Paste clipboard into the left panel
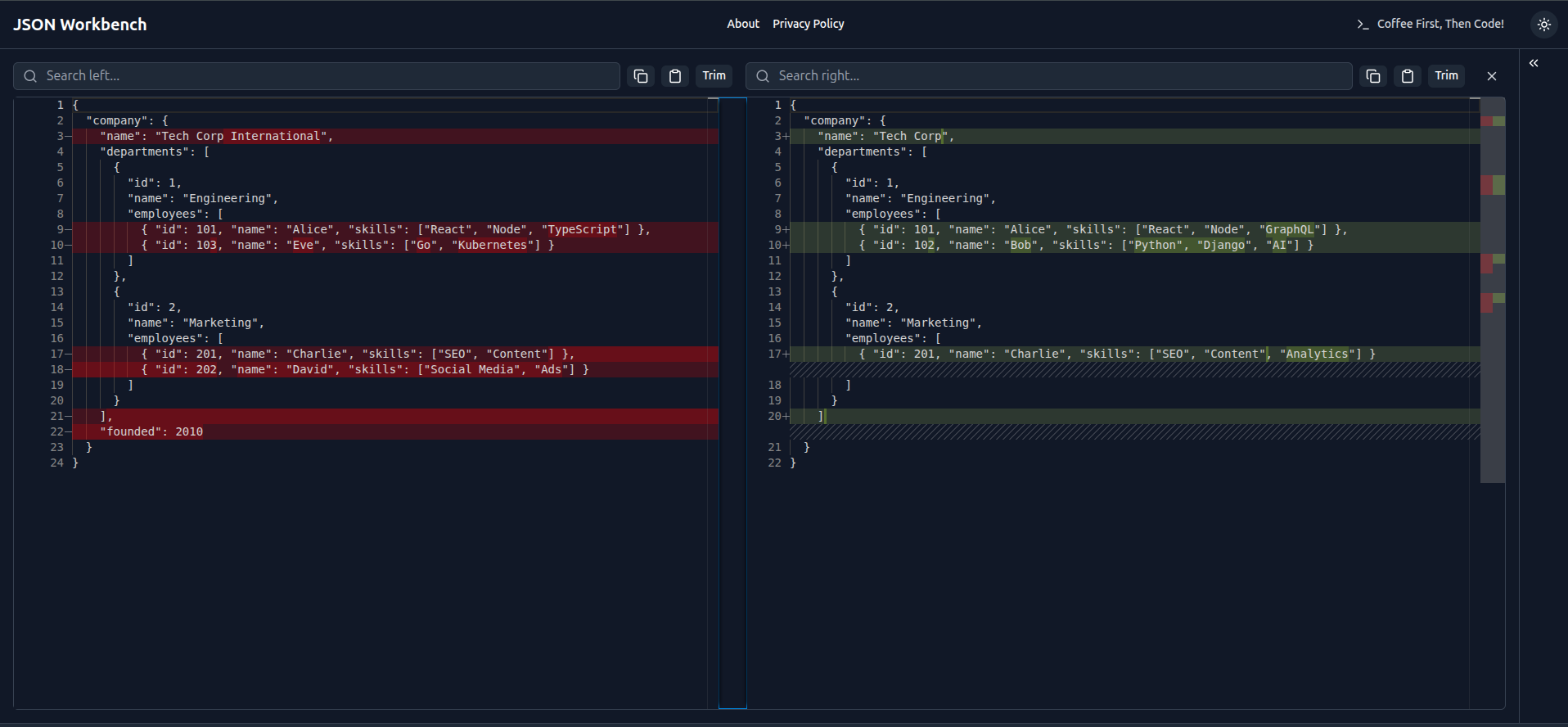The image size is (1568, 727). 675,76
